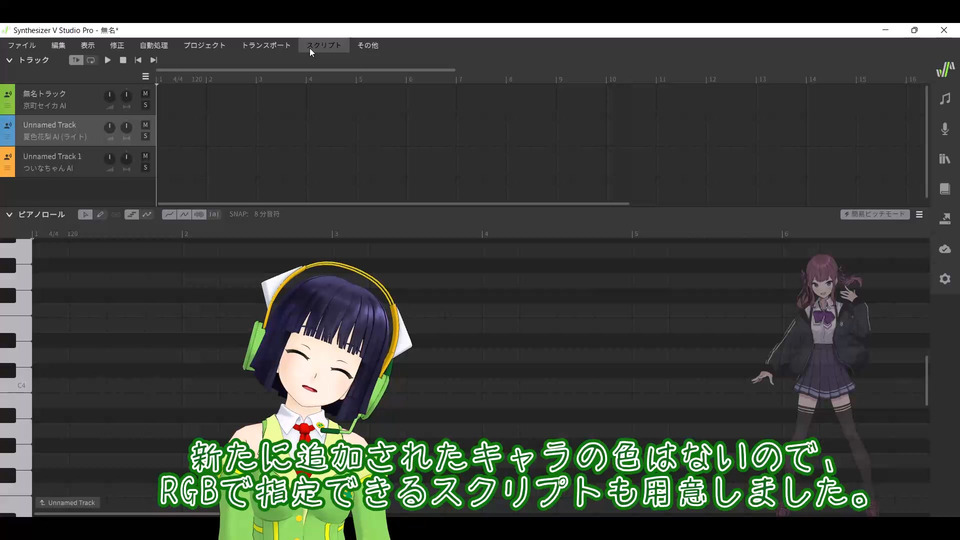
Task: Open the Voice microphone panel
Action: click(x=945, y=129)
